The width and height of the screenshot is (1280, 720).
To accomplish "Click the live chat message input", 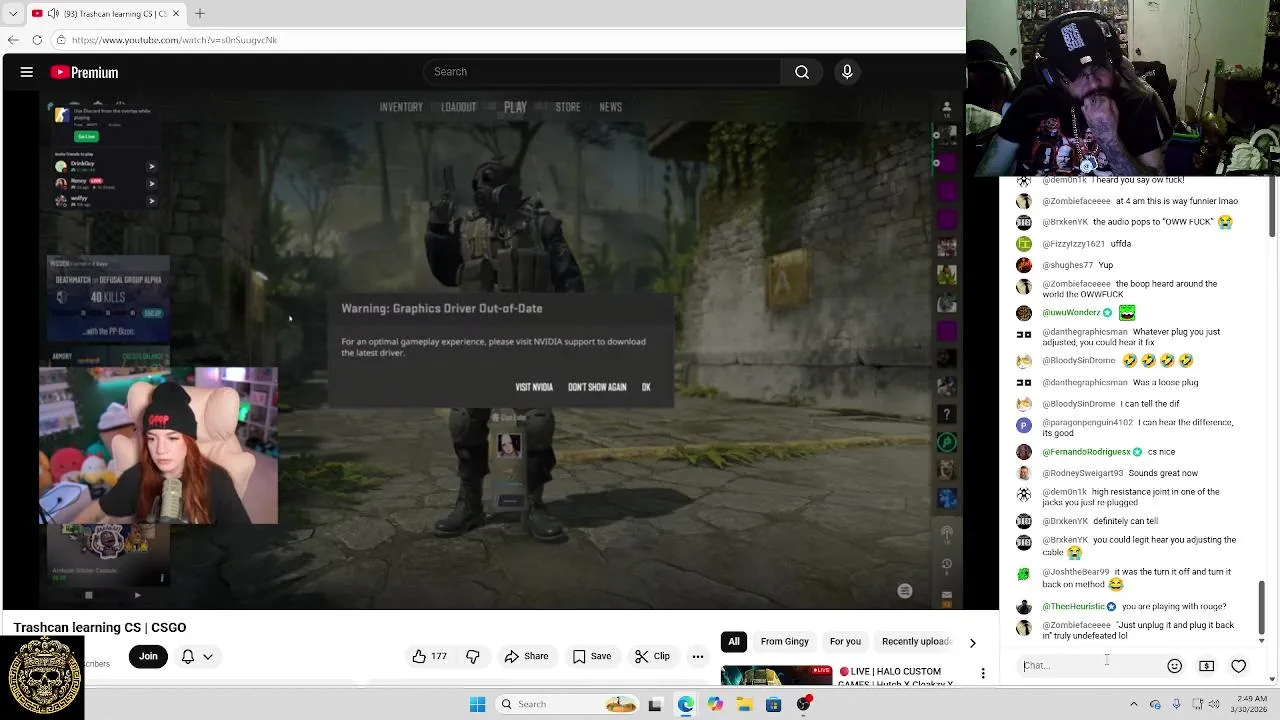I will click(x=1088, y=665).
